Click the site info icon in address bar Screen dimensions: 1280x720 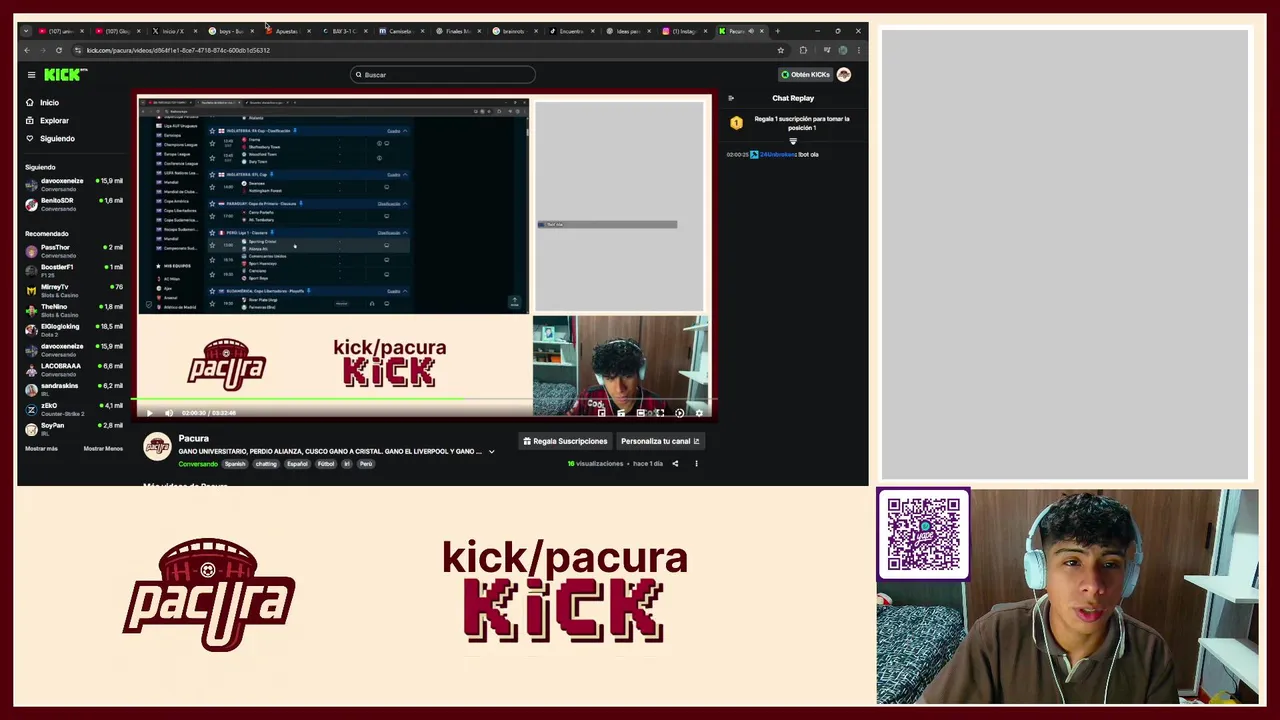tap(77, 50)
